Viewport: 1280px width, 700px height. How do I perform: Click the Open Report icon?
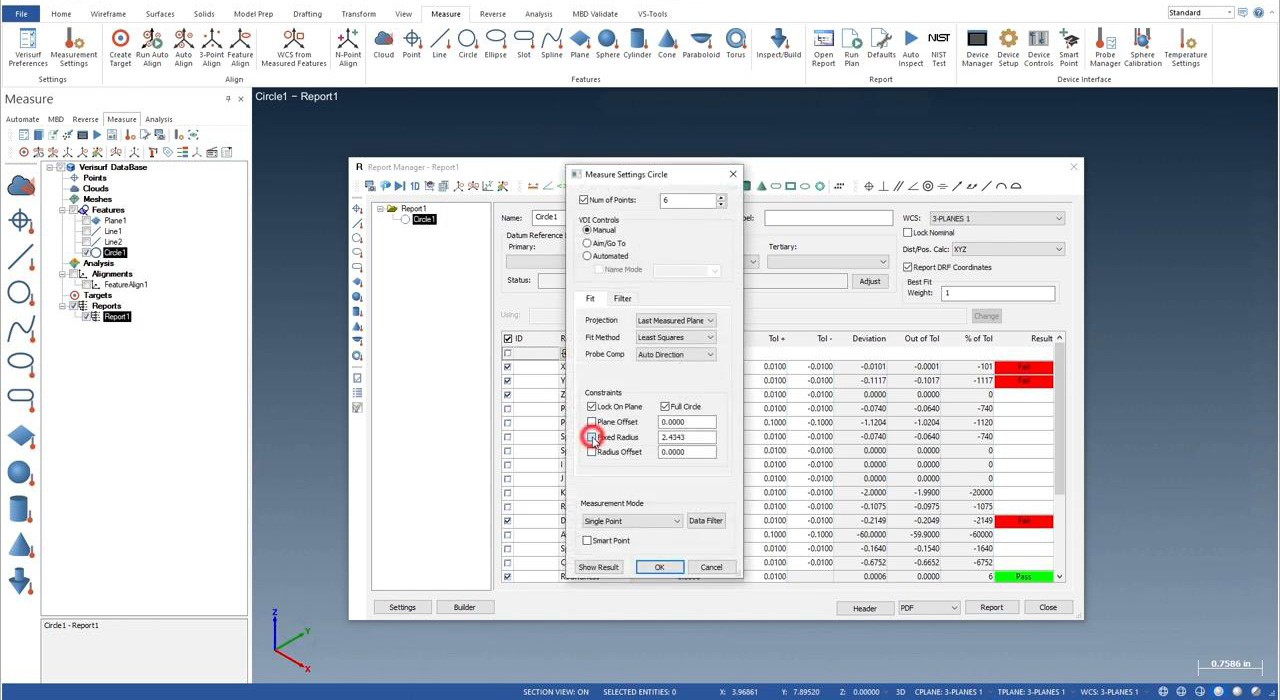click(x=823, y=47)
